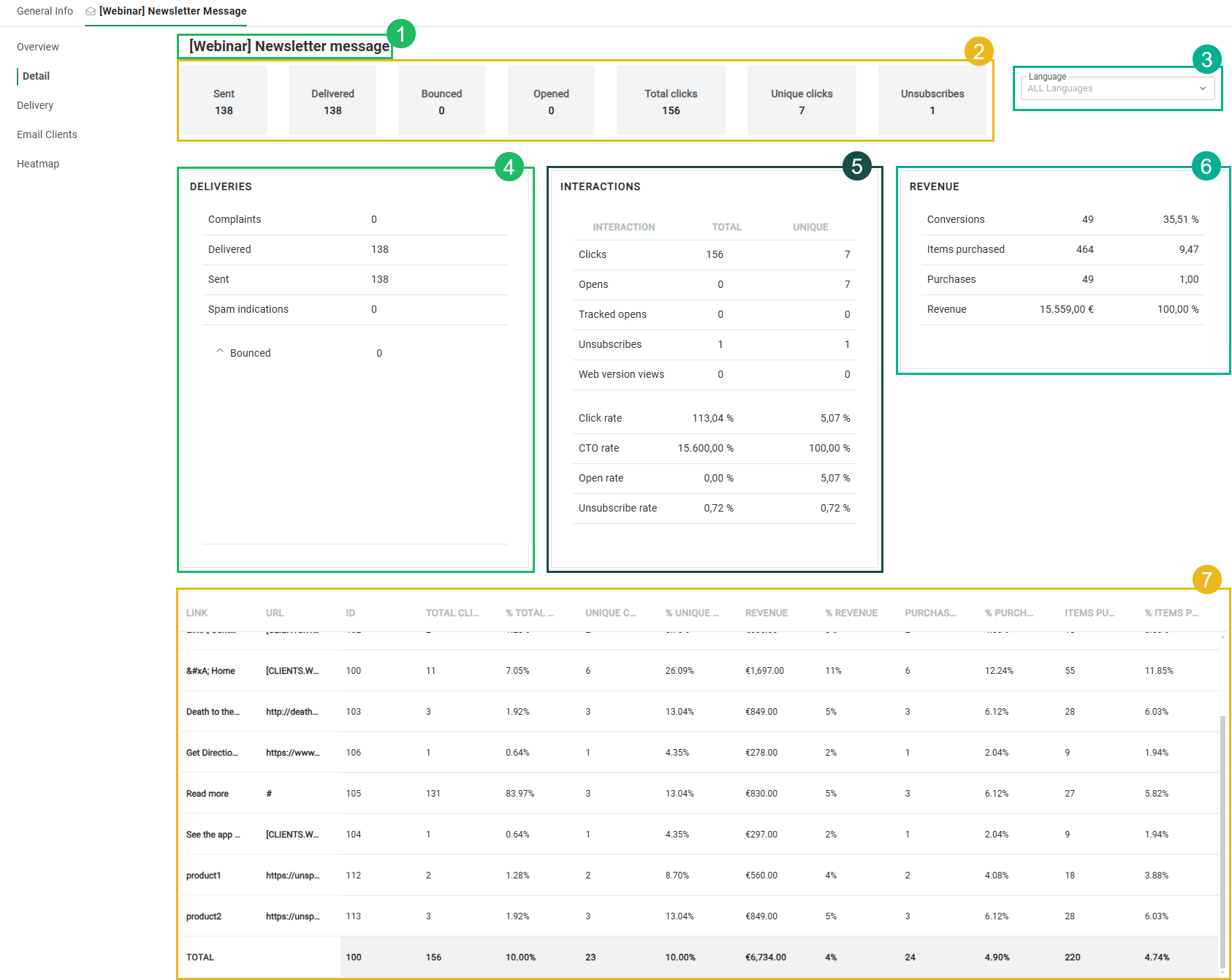Click the envelope icon in the Newsletter Message tab
The image size is (1232, 980).
point(91,12)
